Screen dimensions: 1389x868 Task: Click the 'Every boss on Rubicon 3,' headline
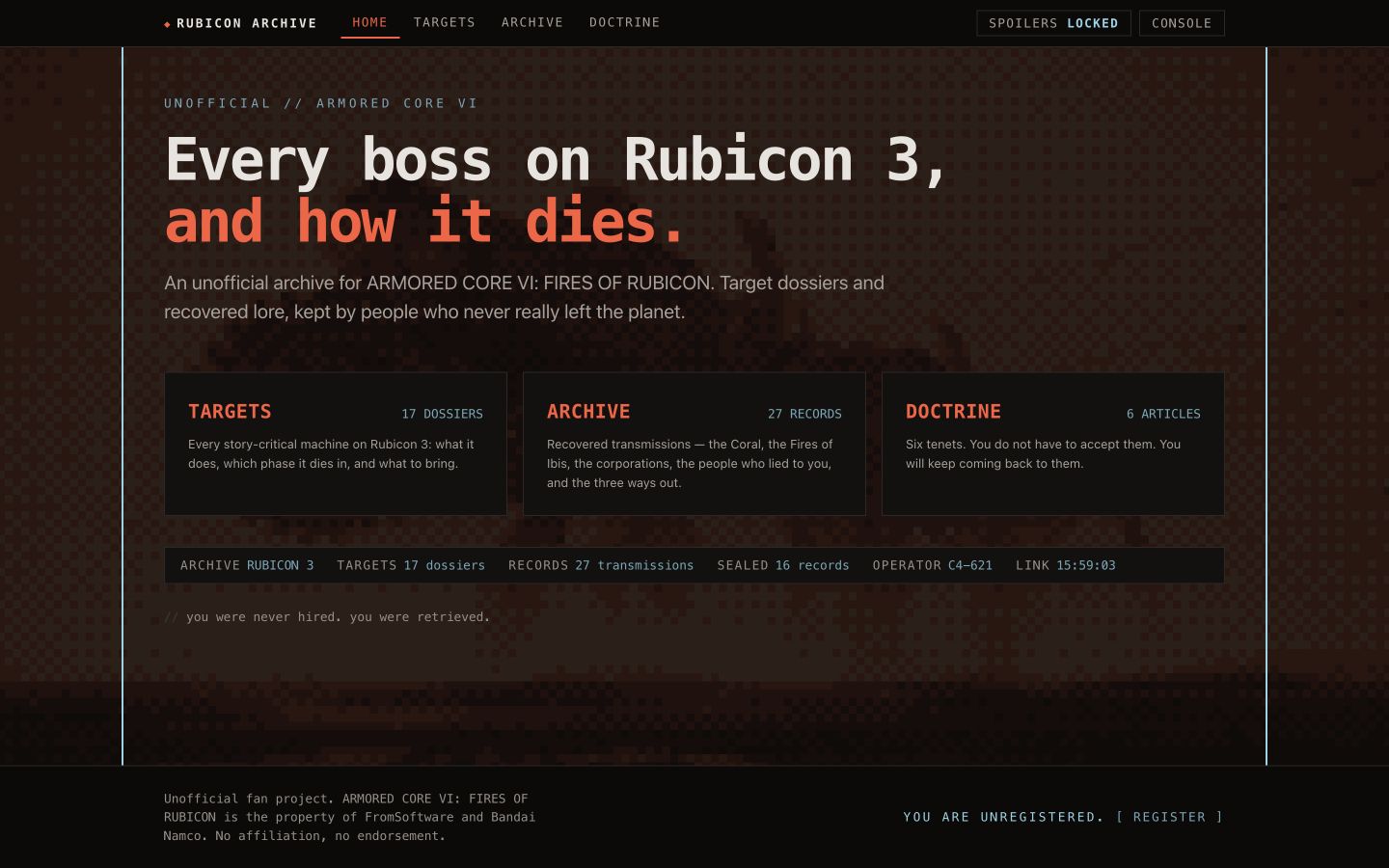[x=558, y=160]
